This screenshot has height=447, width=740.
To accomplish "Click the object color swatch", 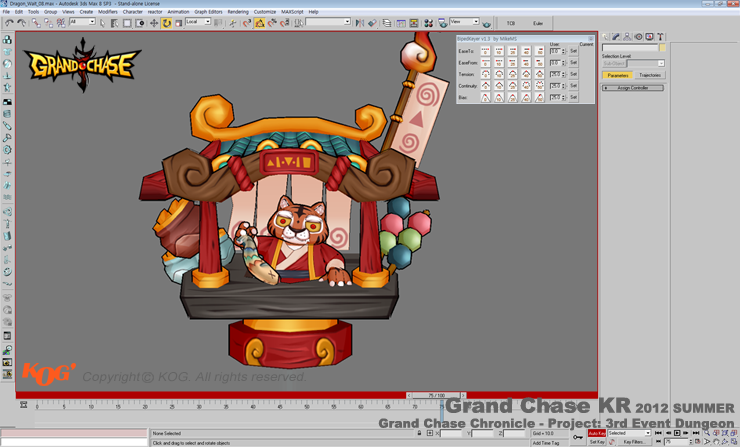I will click(x=662, y=48).
